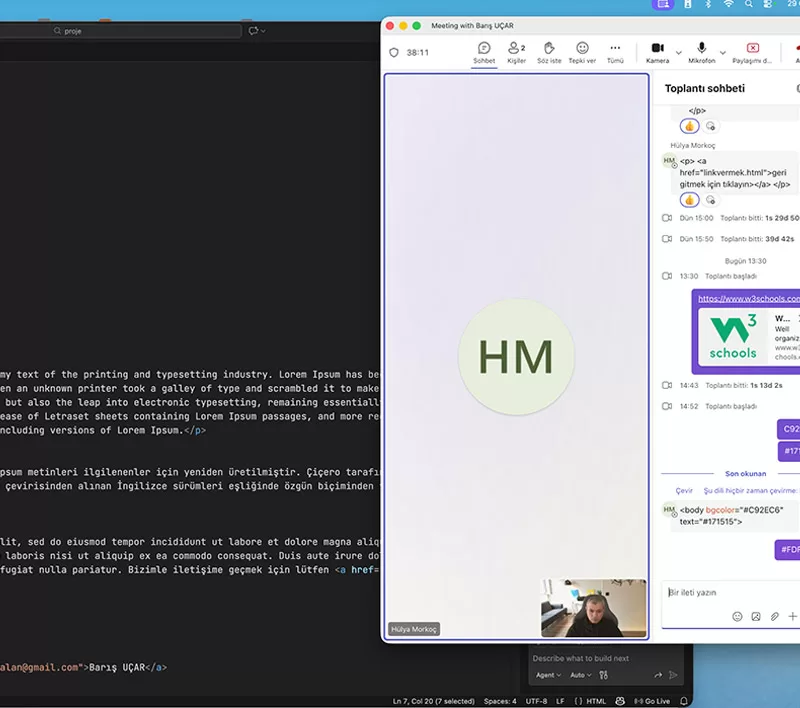Insert an image via composer picture icon

pyautogui.click(x=756, y=617)
